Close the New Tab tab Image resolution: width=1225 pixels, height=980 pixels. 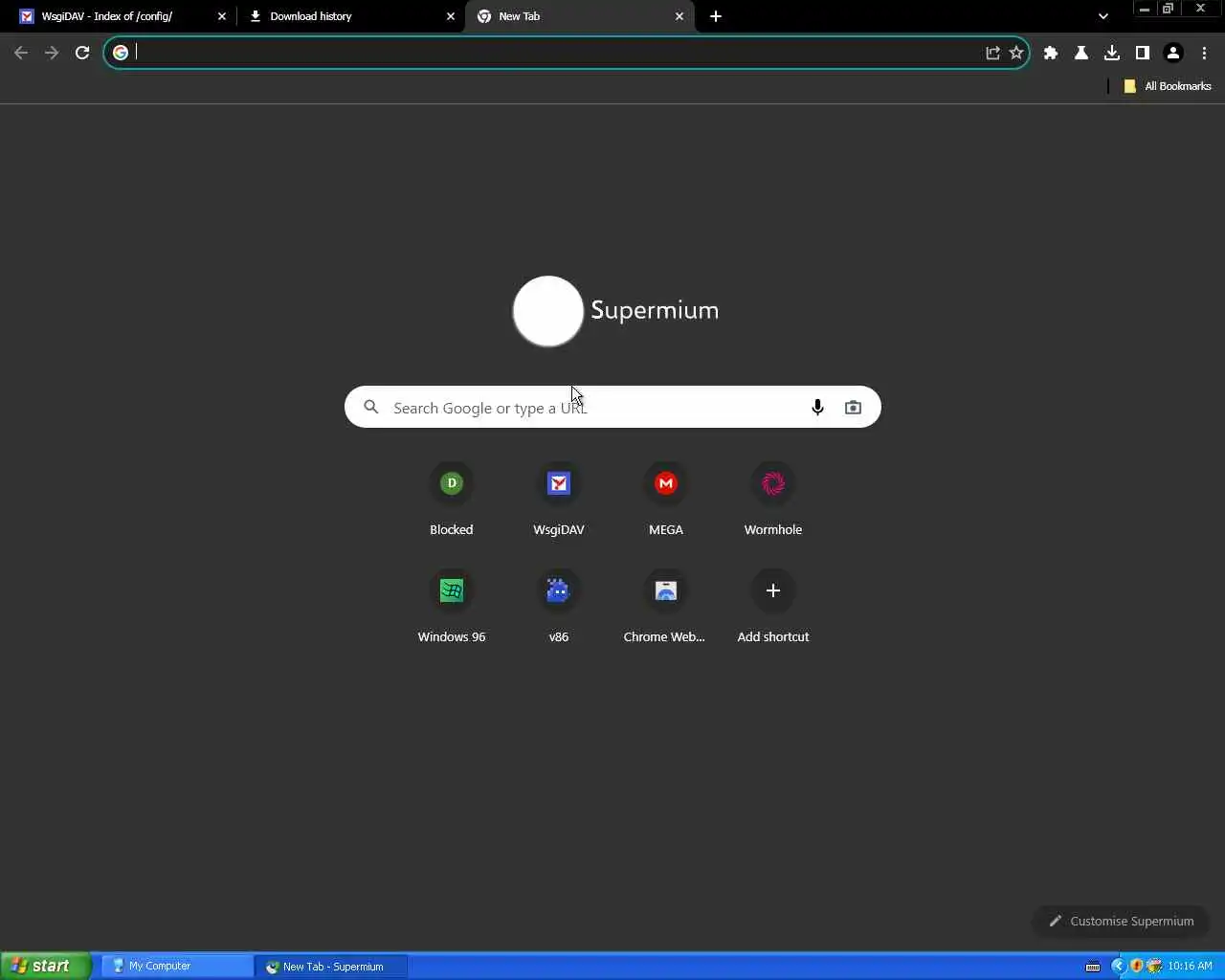[679, 16]
